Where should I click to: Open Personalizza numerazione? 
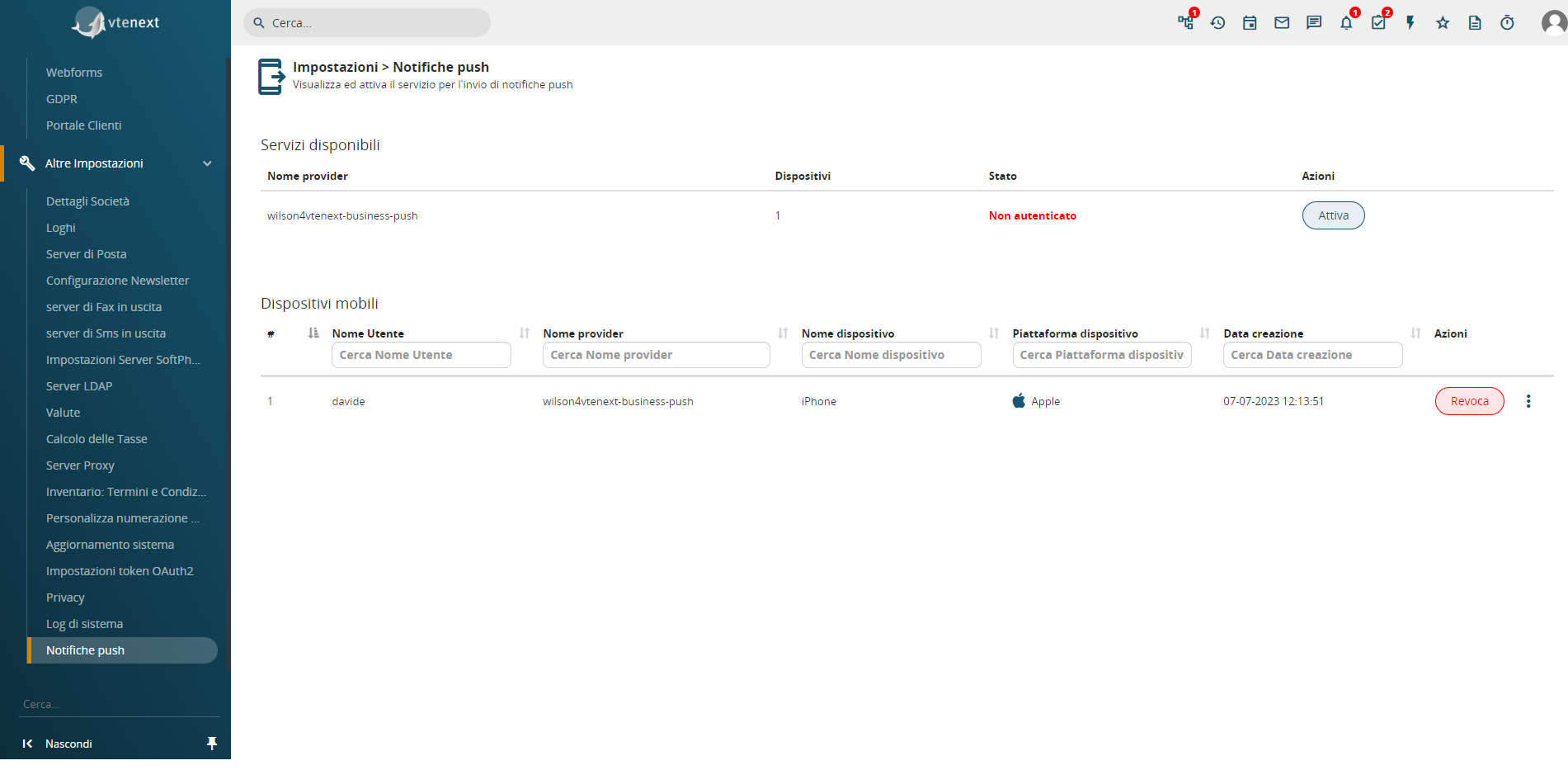coord(123,518)
